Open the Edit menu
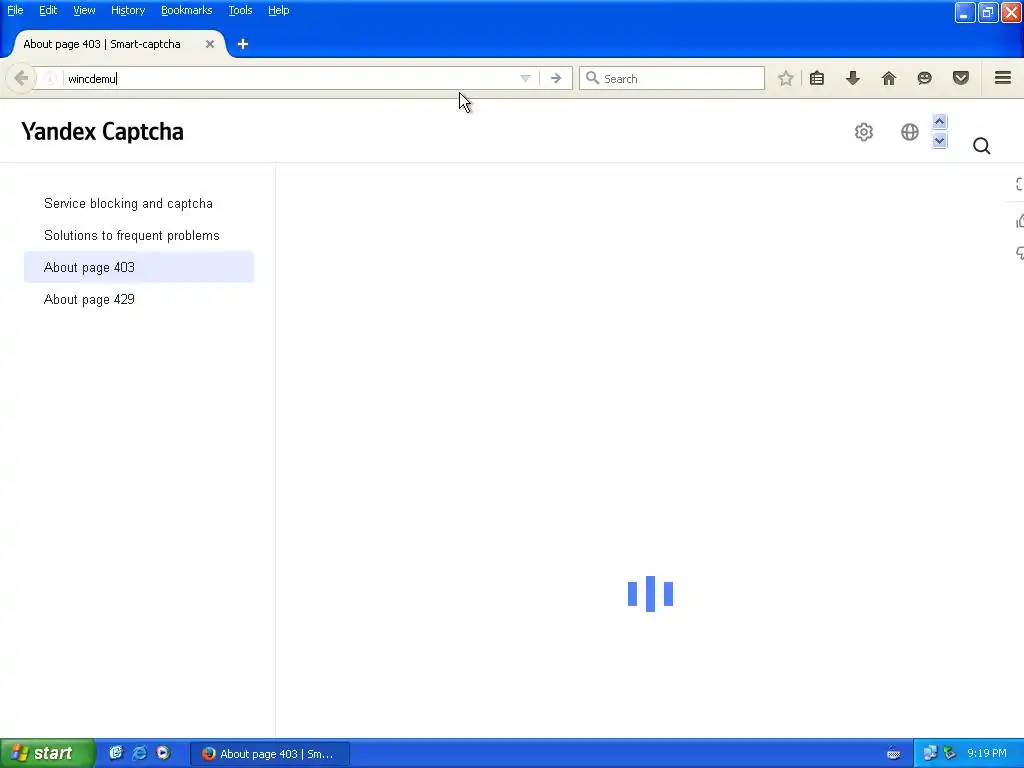Image resolution: width=1024 pixels, height=768 pixels. click(x=48, y=10)
